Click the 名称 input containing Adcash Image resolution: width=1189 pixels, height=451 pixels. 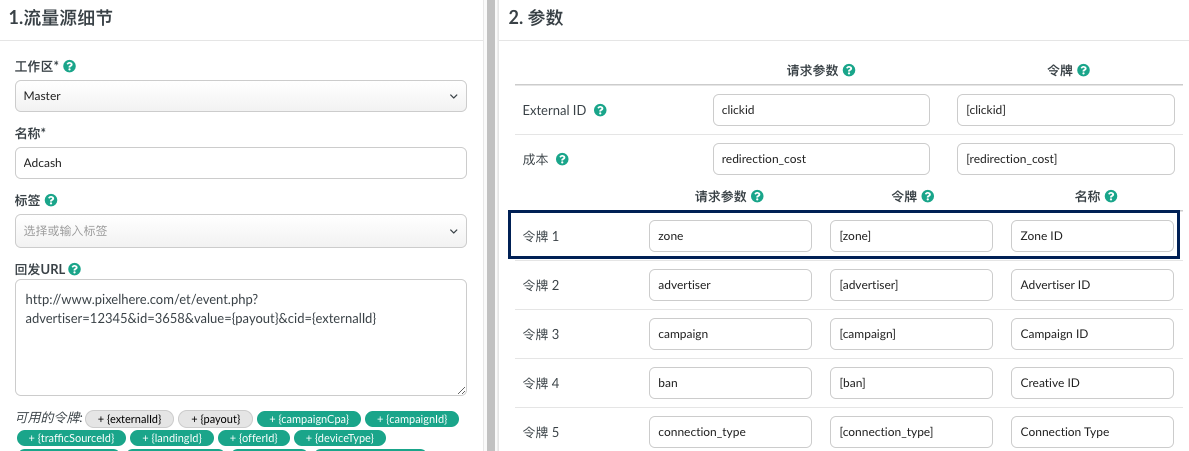[x=241, y=163]
